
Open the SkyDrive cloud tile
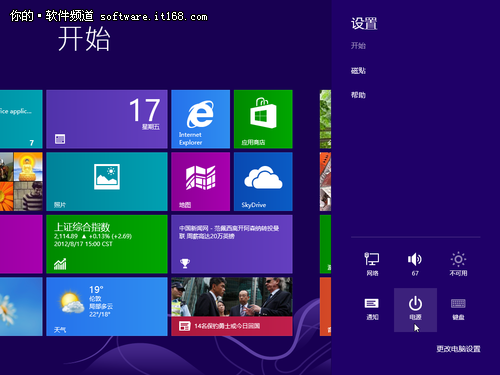[x=263, y=182]
